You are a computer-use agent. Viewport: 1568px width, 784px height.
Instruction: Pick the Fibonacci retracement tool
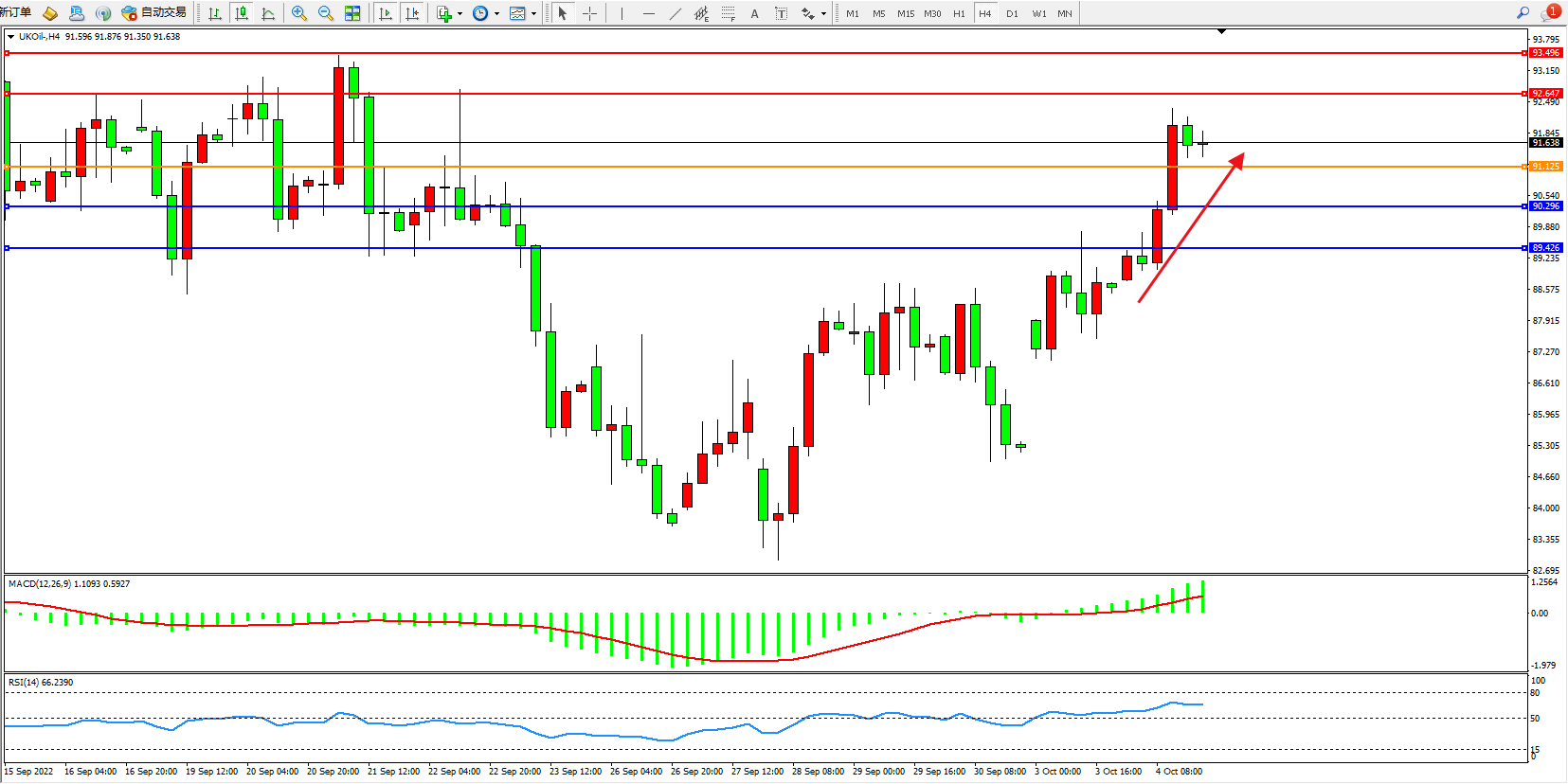pos(728,13)
